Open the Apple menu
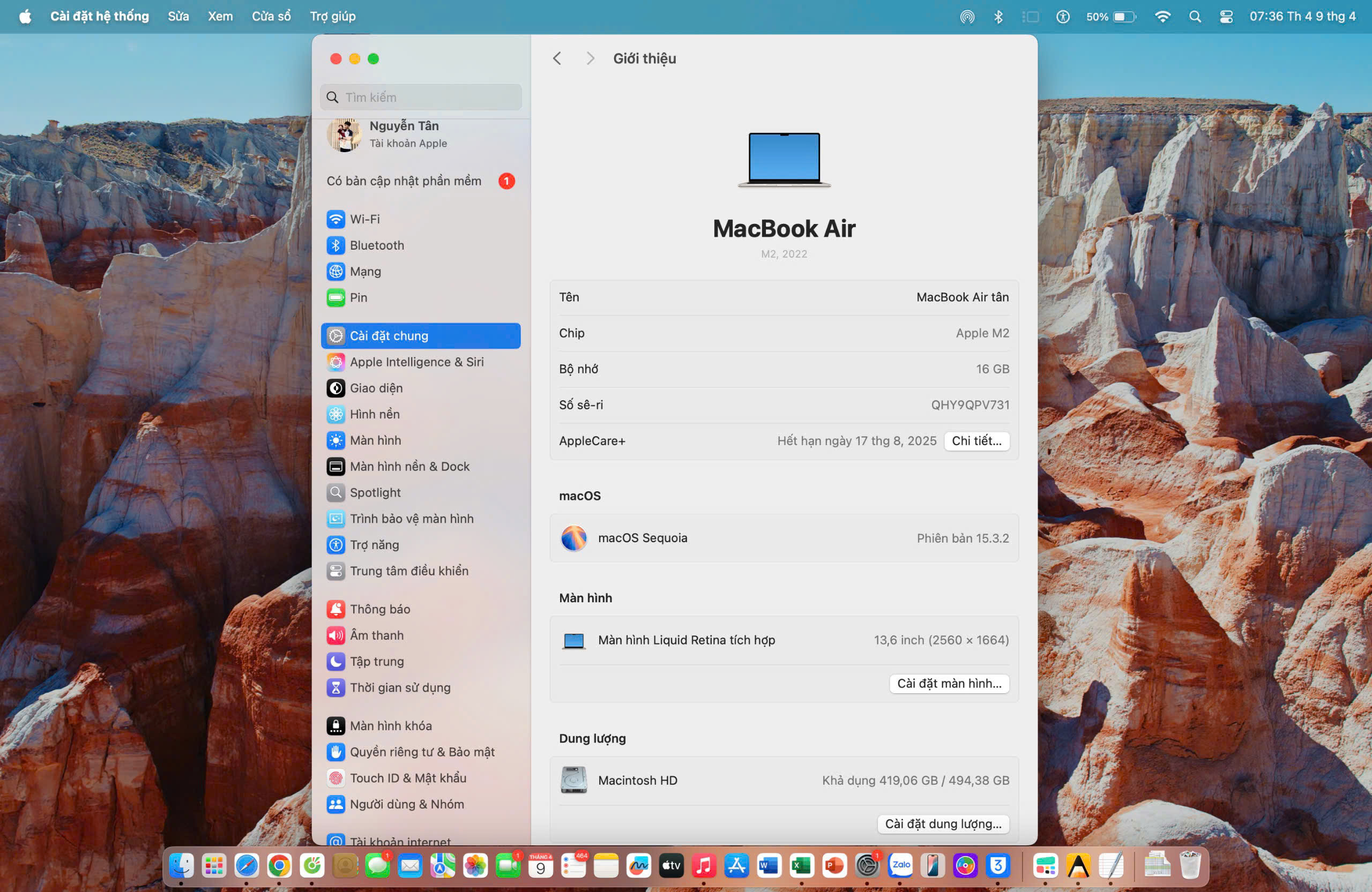1372x892 pixels. click(25, 16)
